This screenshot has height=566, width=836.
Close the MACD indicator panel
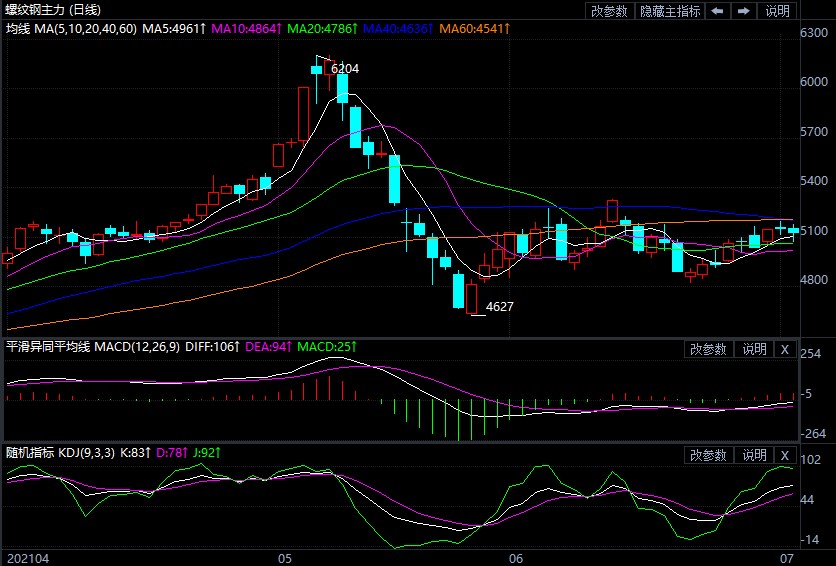click(x=784, y=349)
